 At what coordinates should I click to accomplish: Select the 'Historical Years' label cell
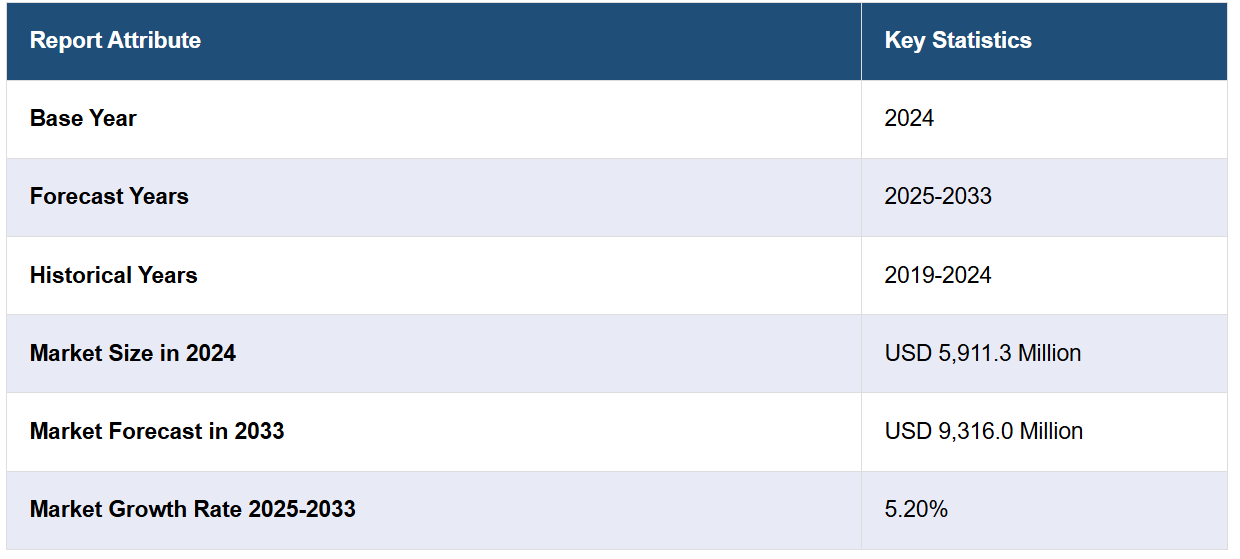tap(113, 275)
